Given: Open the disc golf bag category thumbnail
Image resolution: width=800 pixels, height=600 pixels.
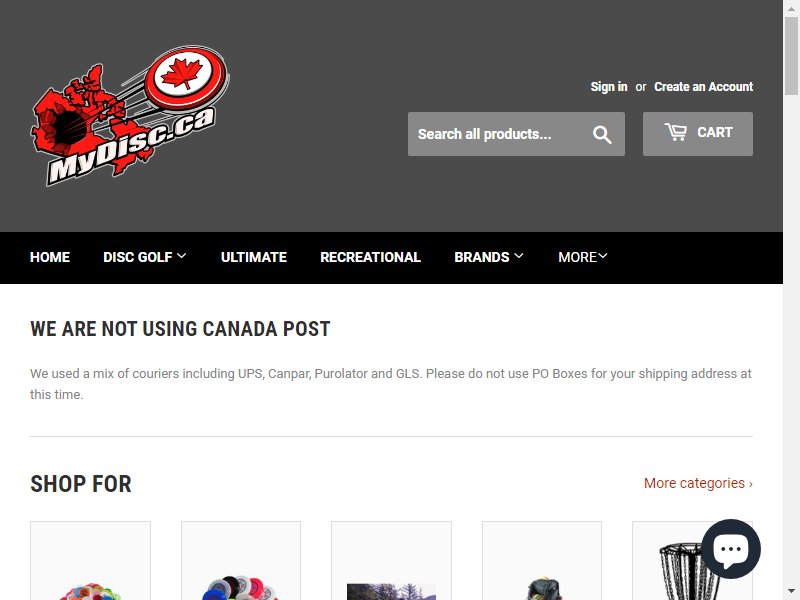Looking at the screenshot, I should point(542,561).
